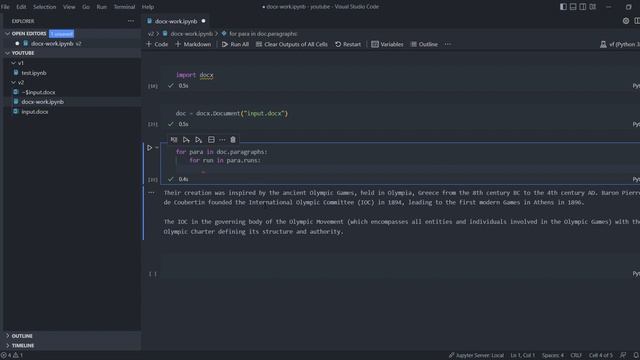Select the Python kernel picker

tap(620, 44)
